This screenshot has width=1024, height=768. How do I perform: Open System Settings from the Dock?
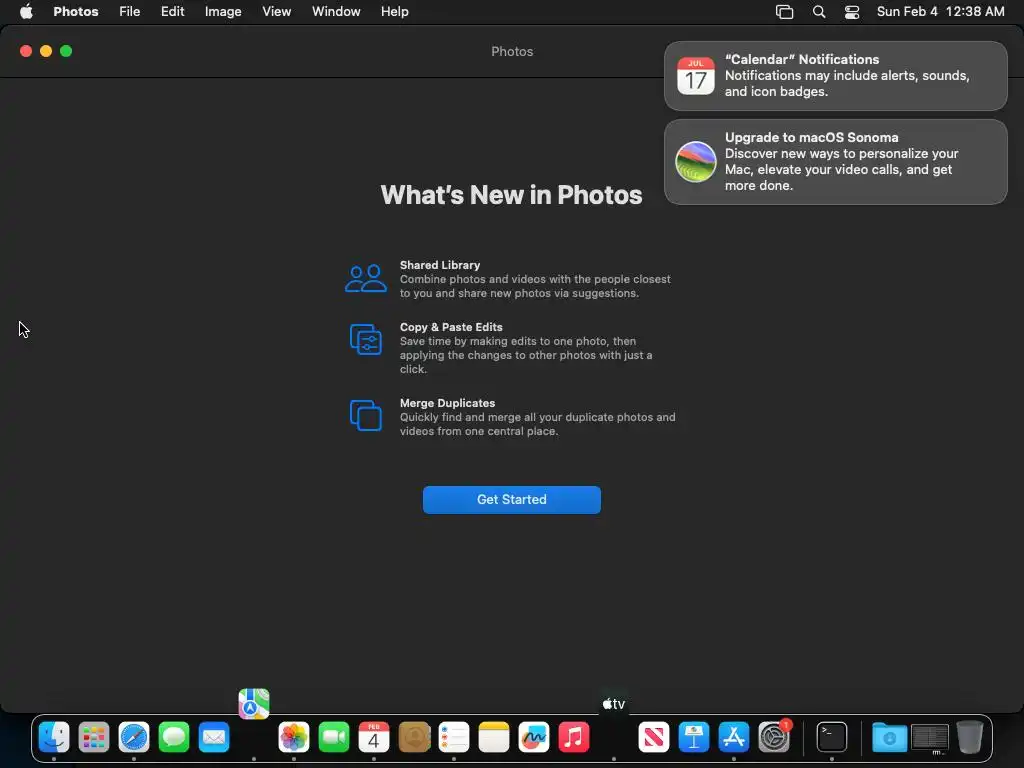(x=774, y=737)
